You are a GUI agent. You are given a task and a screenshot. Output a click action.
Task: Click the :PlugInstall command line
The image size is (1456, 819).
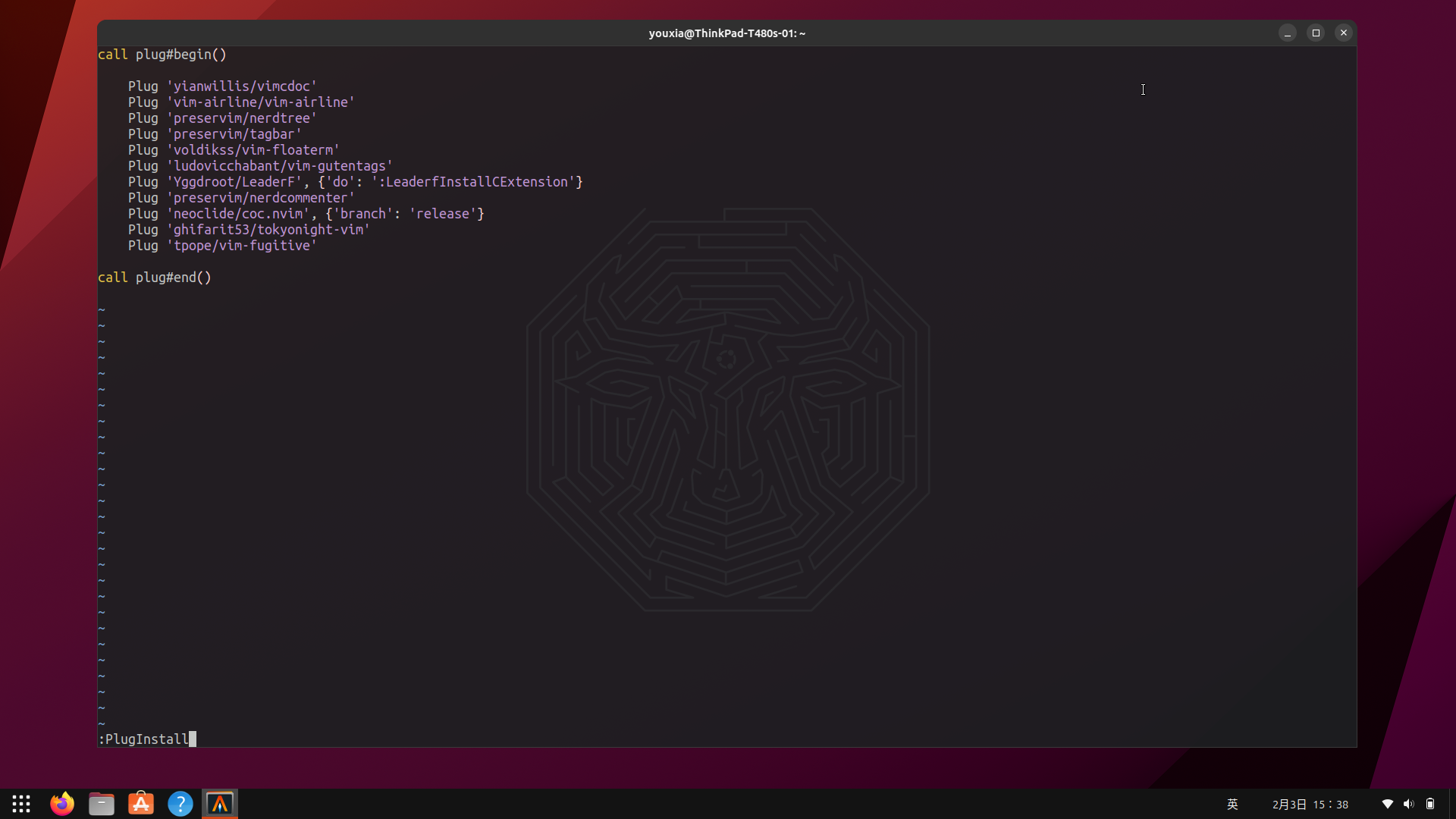[x=144, y=739]
